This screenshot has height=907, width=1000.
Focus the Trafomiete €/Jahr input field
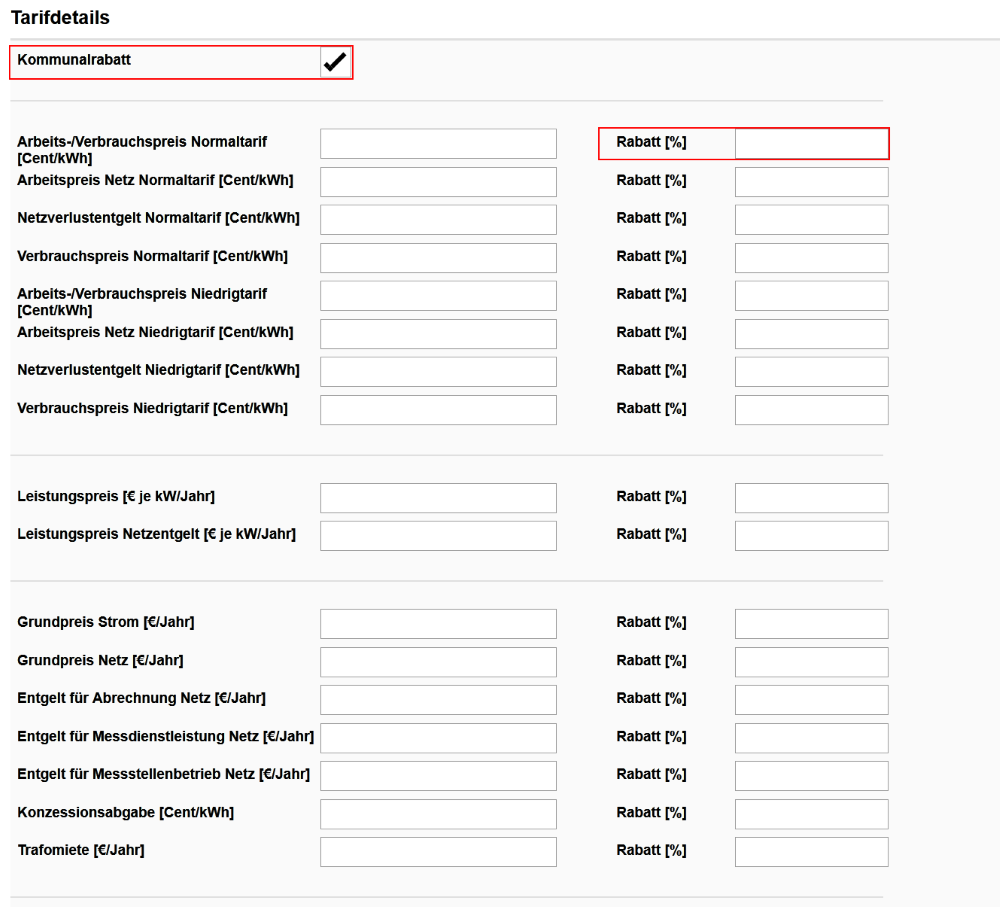coord(438,852)
